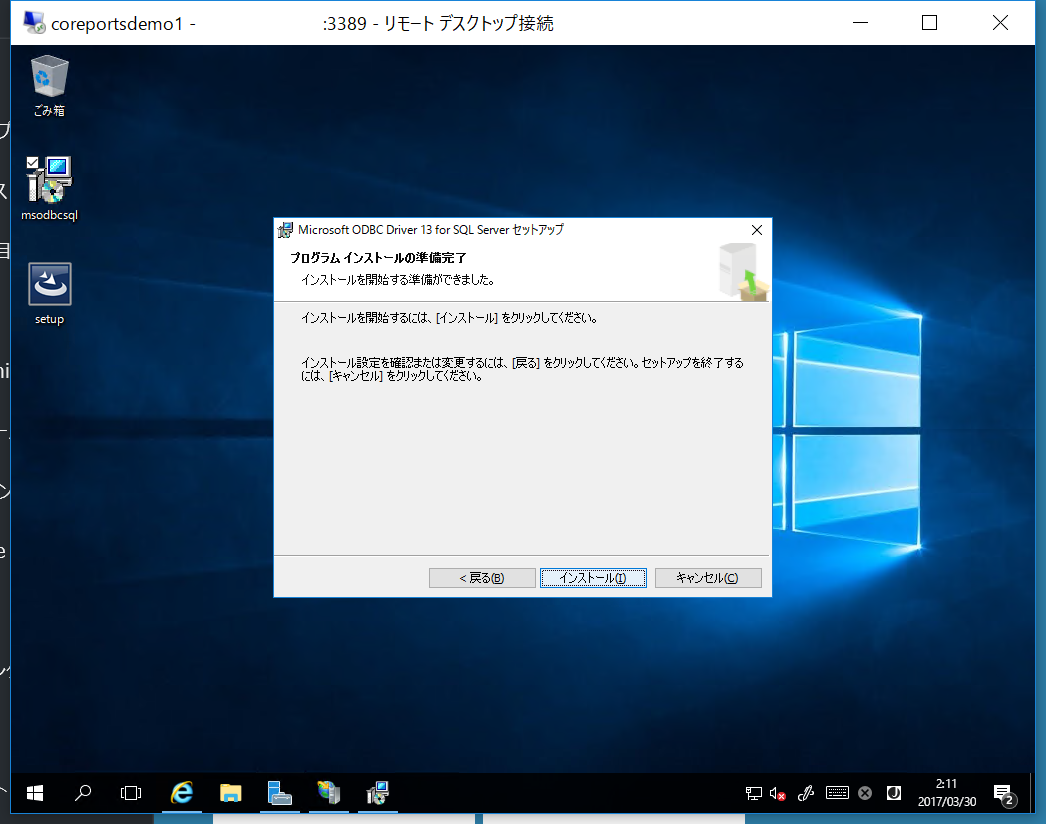Open Task View from the taskbar

131,793
